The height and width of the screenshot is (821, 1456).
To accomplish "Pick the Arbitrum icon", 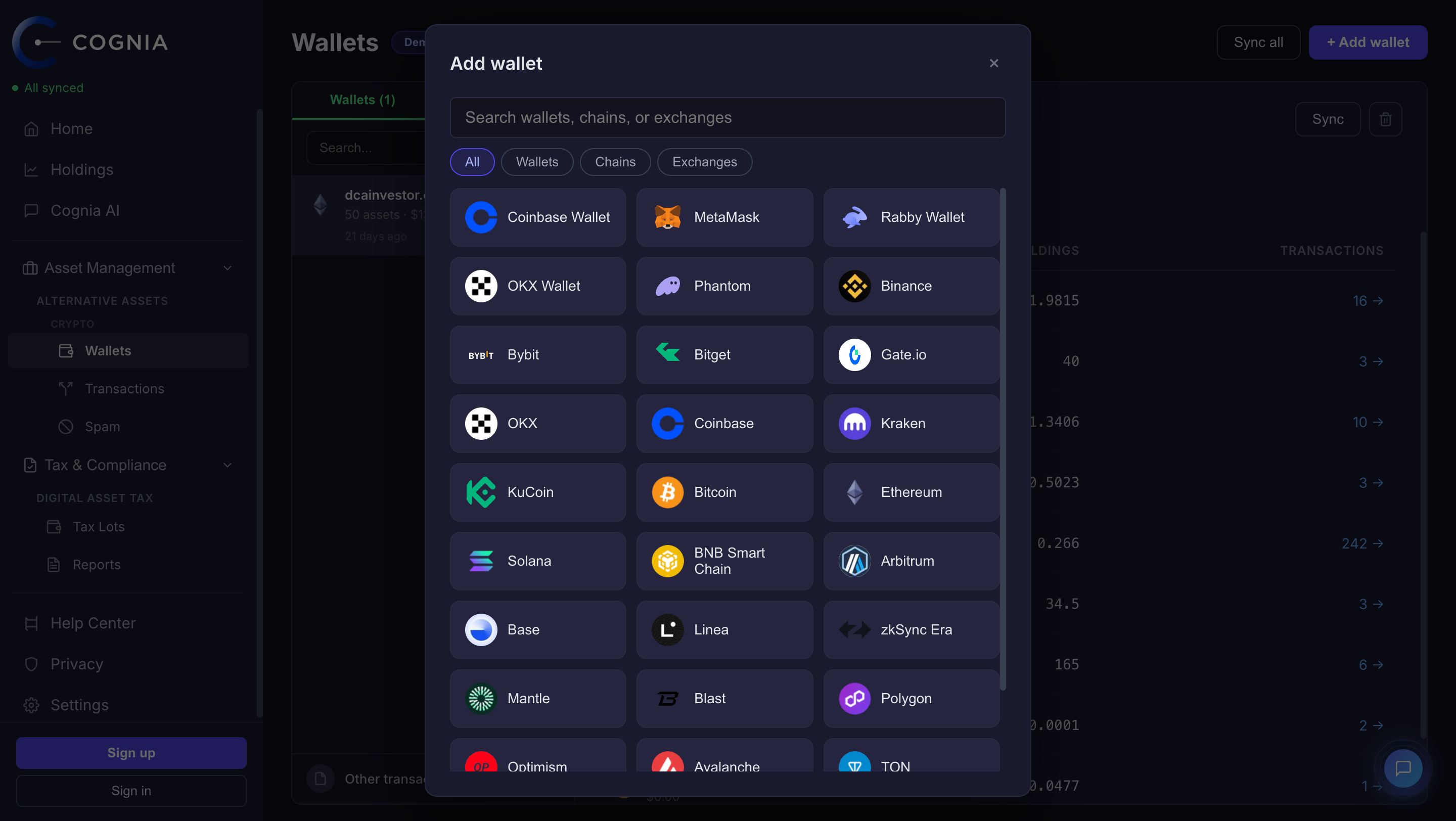I will (x=854, y=561).
